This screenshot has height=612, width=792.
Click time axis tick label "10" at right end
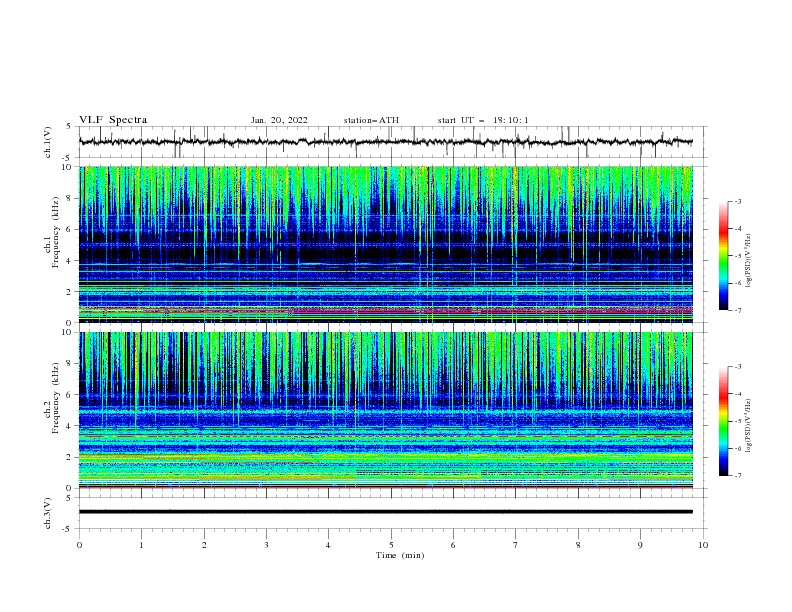[703, 545]
